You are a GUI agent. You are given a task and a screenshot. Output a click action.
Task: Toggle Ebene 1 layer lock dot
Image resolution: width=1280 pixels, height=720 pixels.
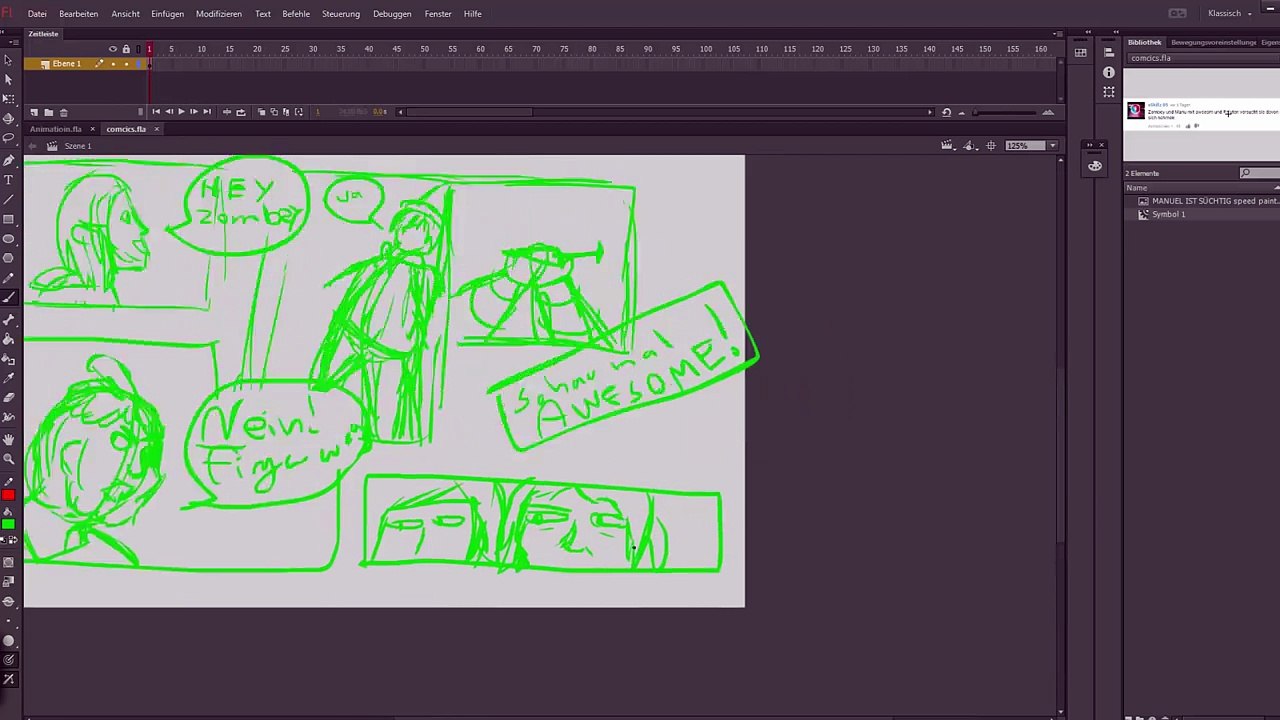[x=126, y=64]
